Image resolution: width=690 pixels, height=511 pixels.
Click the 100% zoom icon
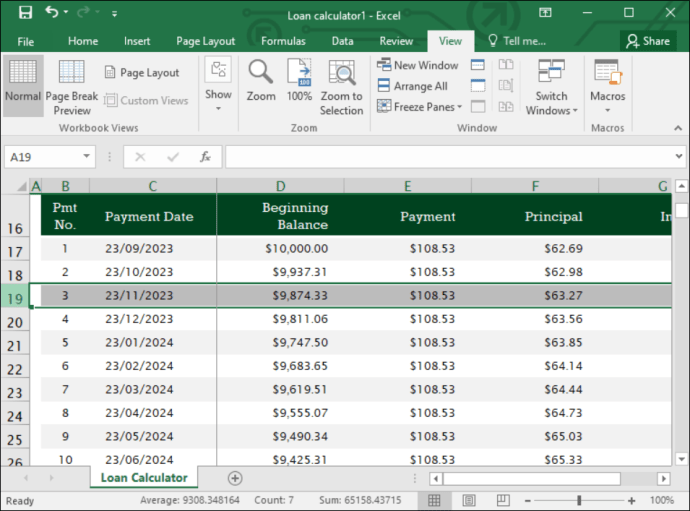(x=299, y=72)
